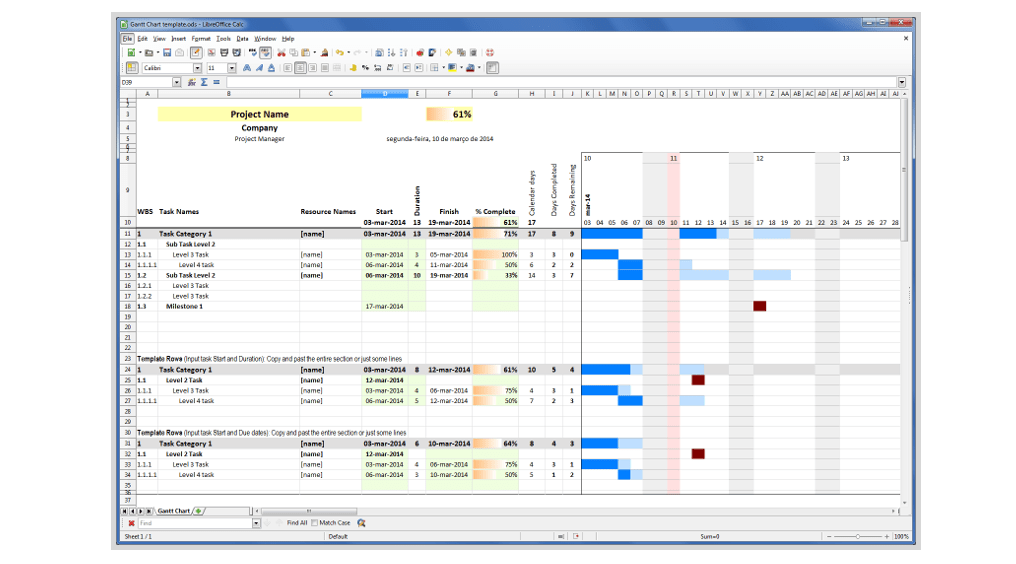This screenshot has width=1016, height=564.
Task: Enable the Match Case checkbox
Action: click(315, 523)
